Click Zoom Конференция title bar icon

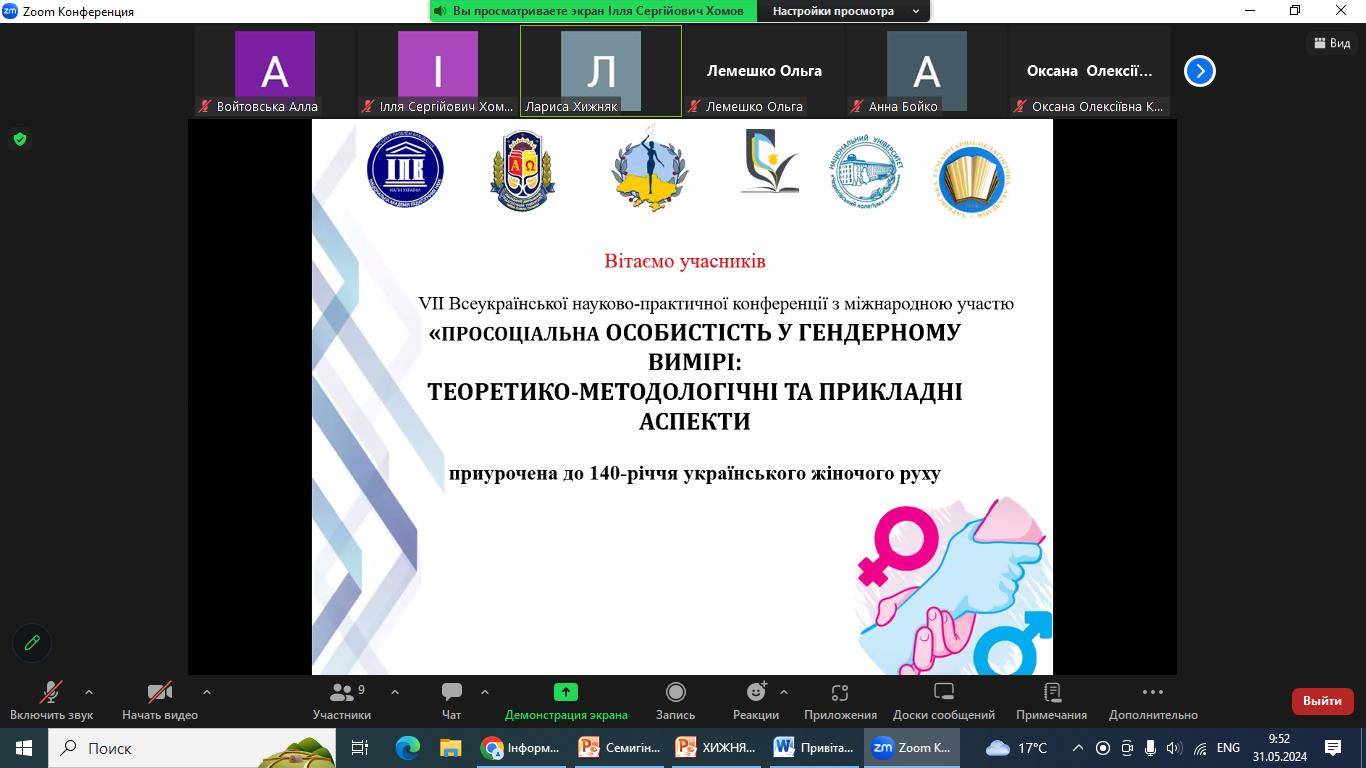pos(10,11)
